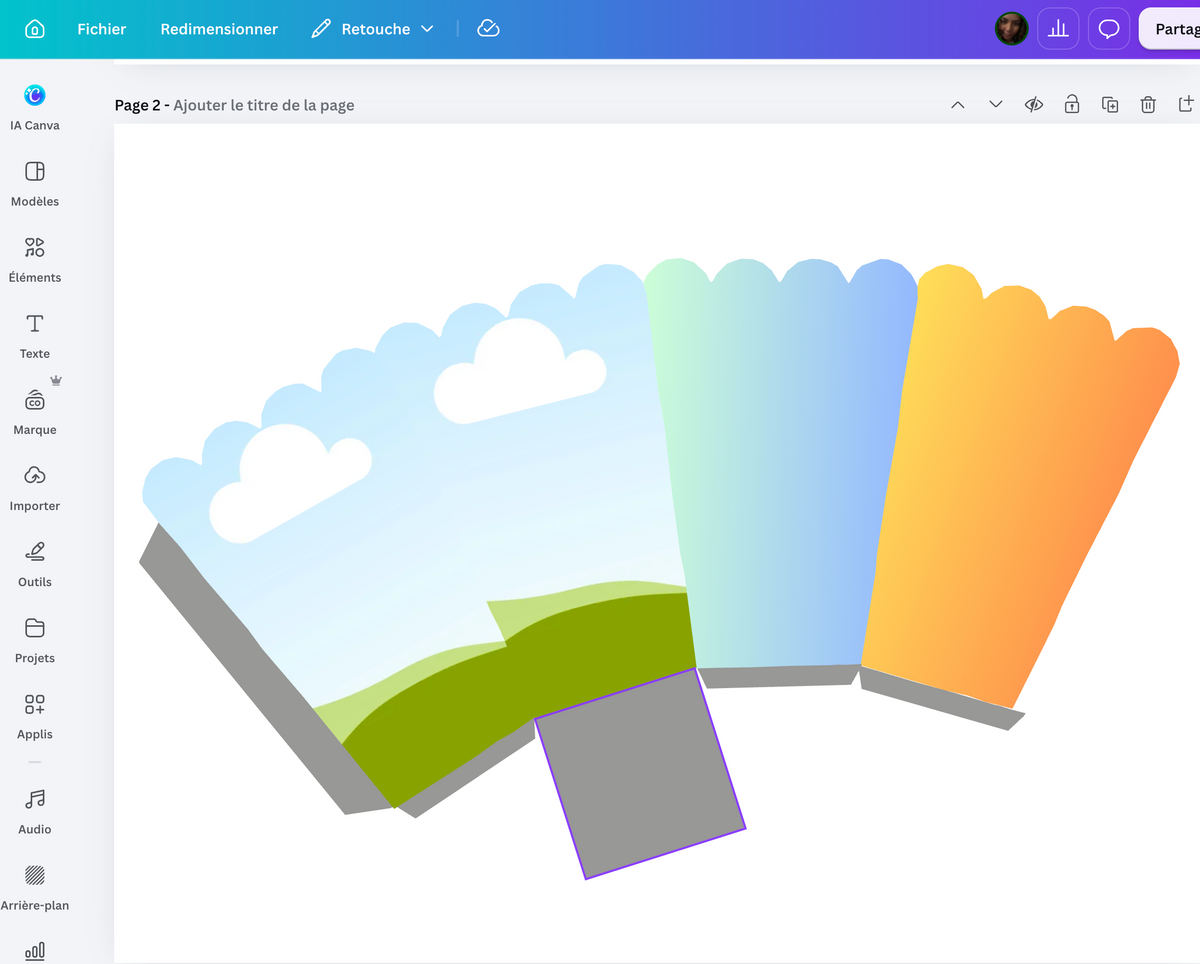This screenshot has height=964, width=1200.
Task: Open the Texte panel
Action: pos(35,335)
